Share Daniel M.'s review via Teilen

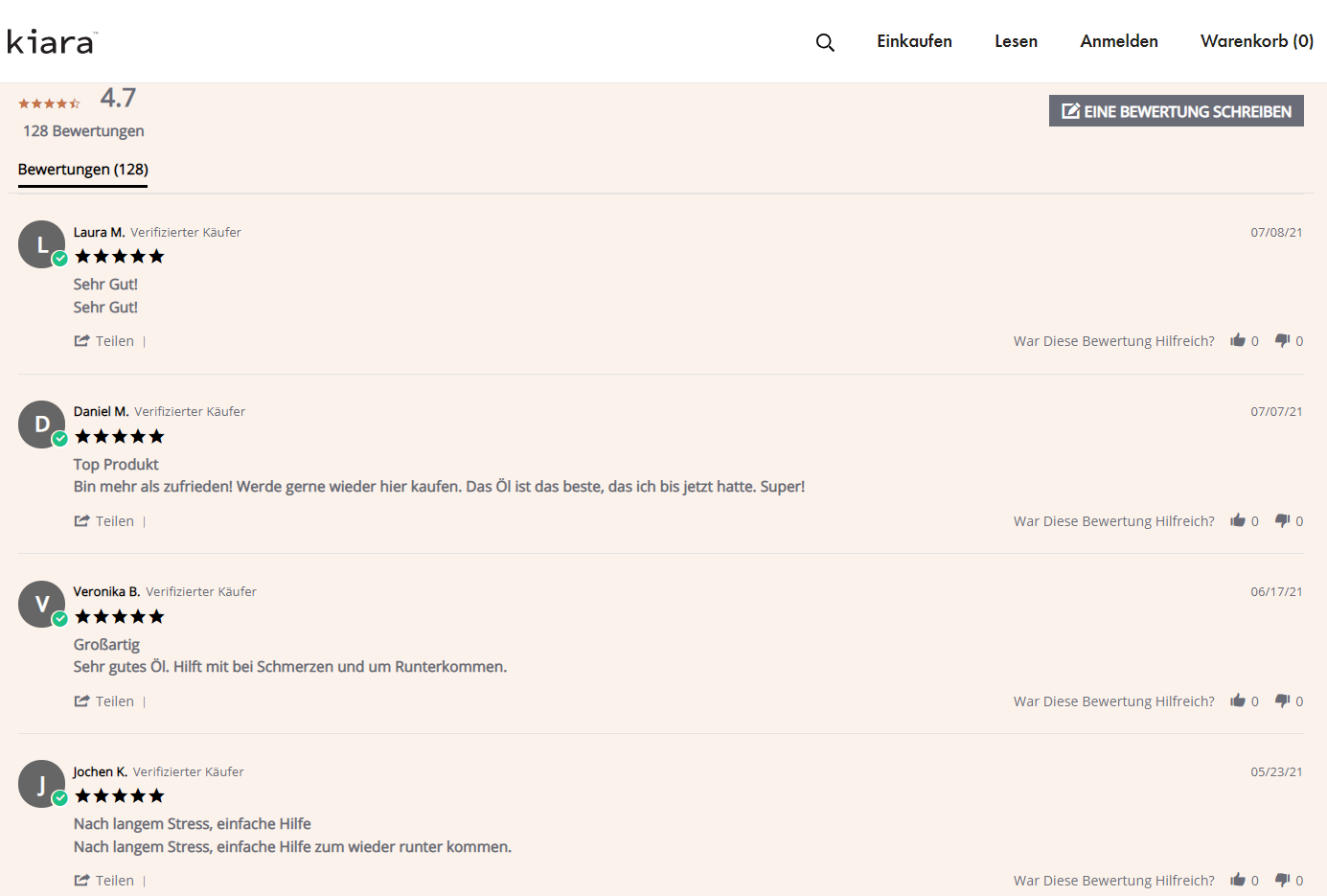(104, 521)
